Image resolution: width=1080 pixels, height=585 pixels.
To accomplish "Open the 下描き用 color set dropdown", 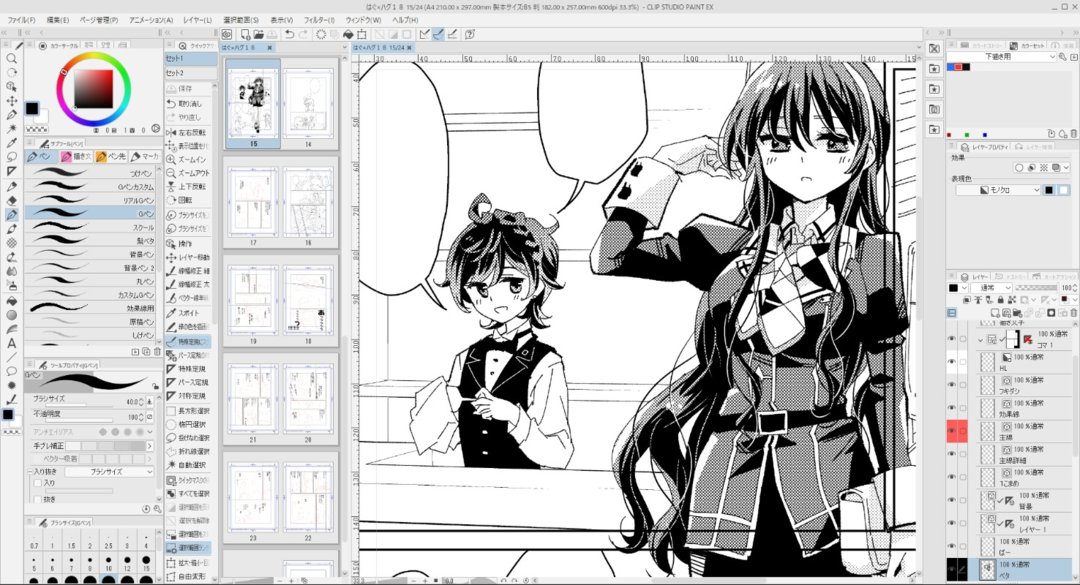I will [1002, 57].
